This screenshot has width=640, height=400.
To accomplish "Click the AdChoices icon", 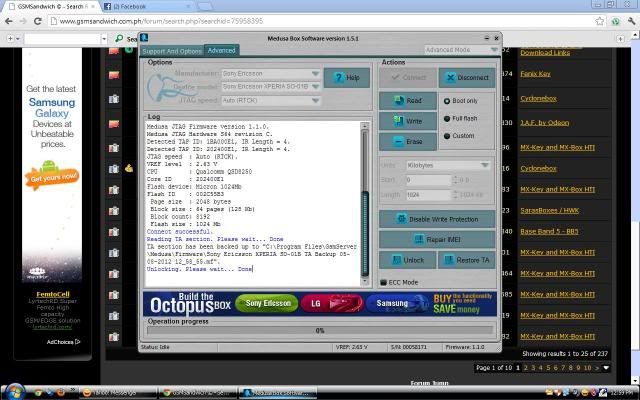I will pos(77,342).
